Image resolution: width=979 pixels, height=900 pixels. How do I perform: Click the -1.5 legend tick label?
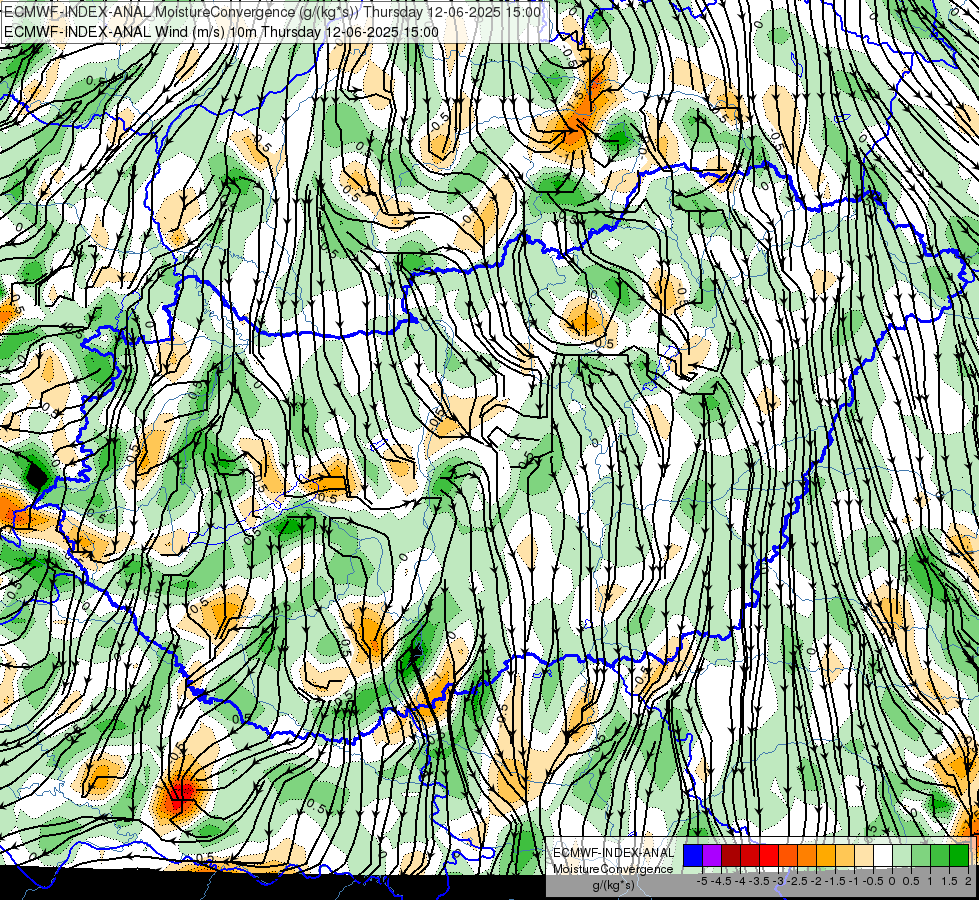[835, 881]
